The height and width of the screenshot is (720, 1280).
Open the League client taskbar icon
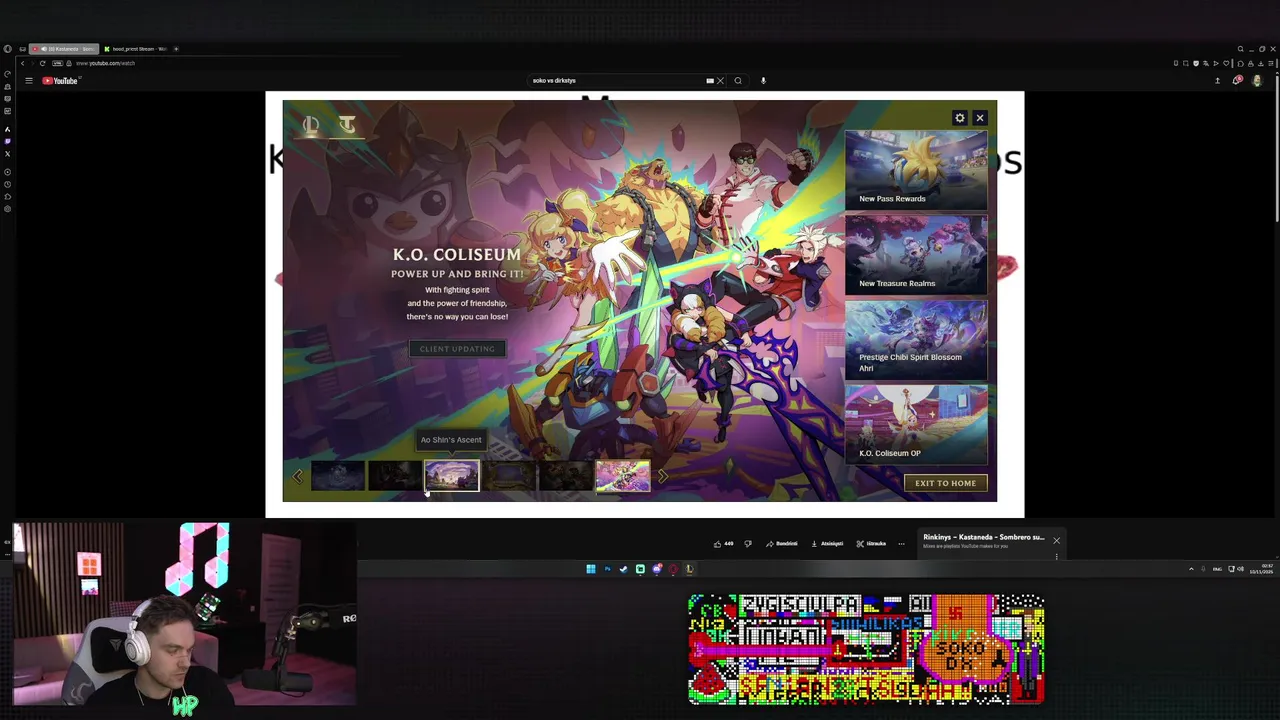689,569
